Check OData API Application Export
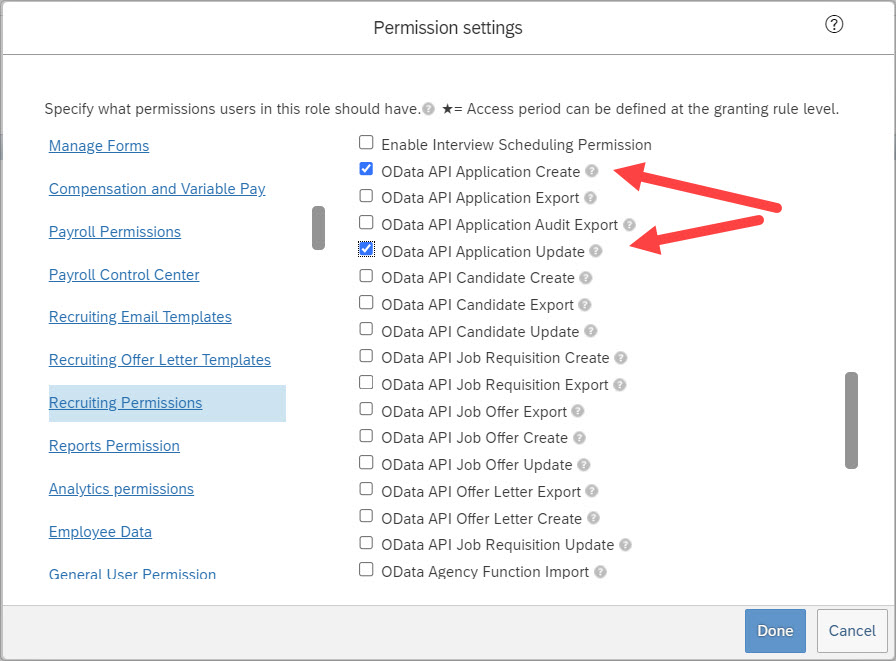Screen dimensions: 896x661 [366, 196]
